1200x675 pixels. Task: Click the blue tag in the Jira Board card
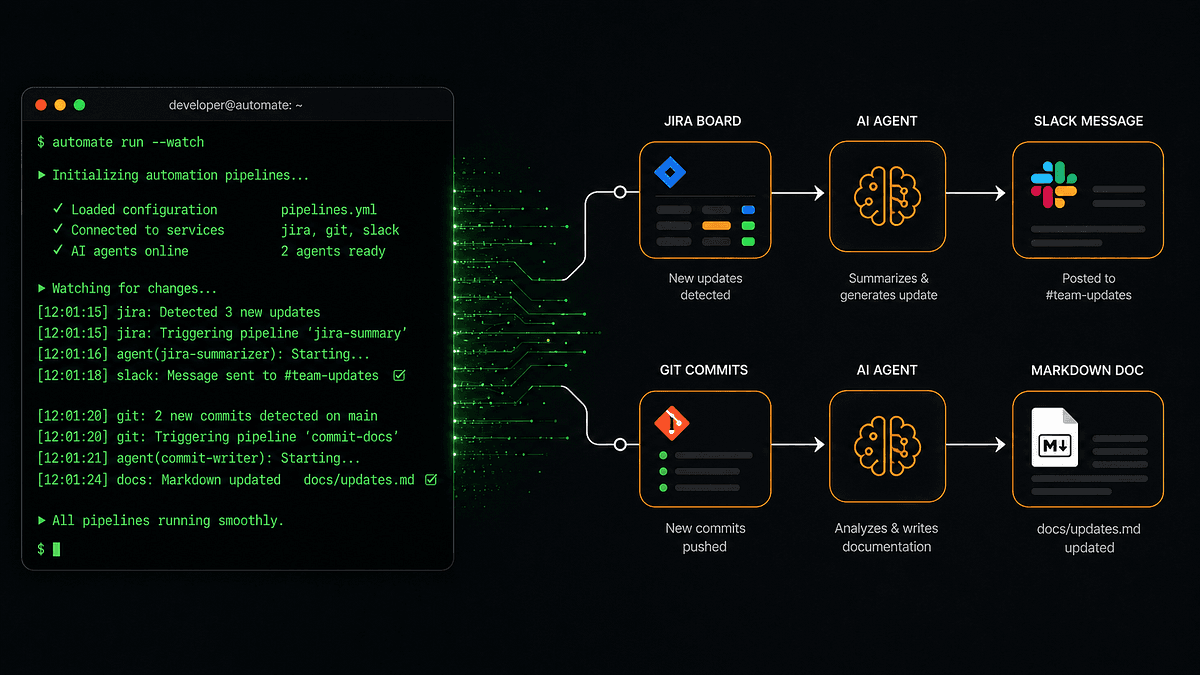(748, 210)
